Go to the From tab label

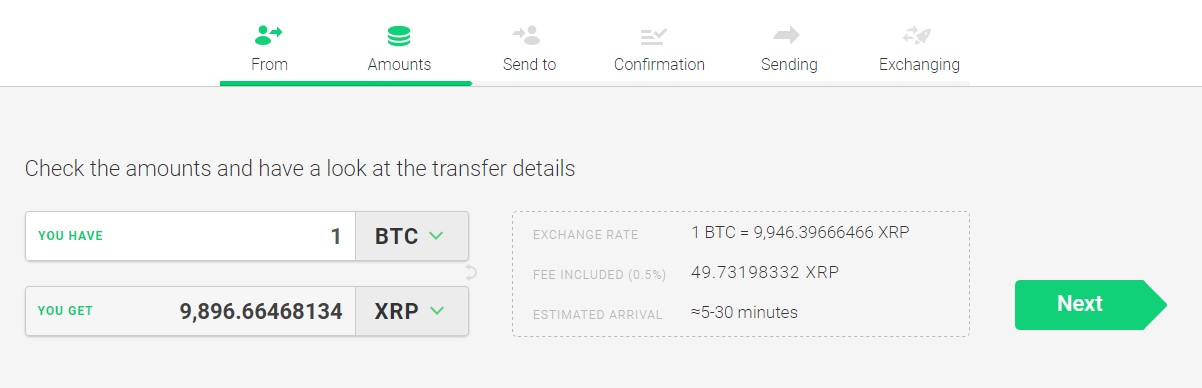[269, 64]
